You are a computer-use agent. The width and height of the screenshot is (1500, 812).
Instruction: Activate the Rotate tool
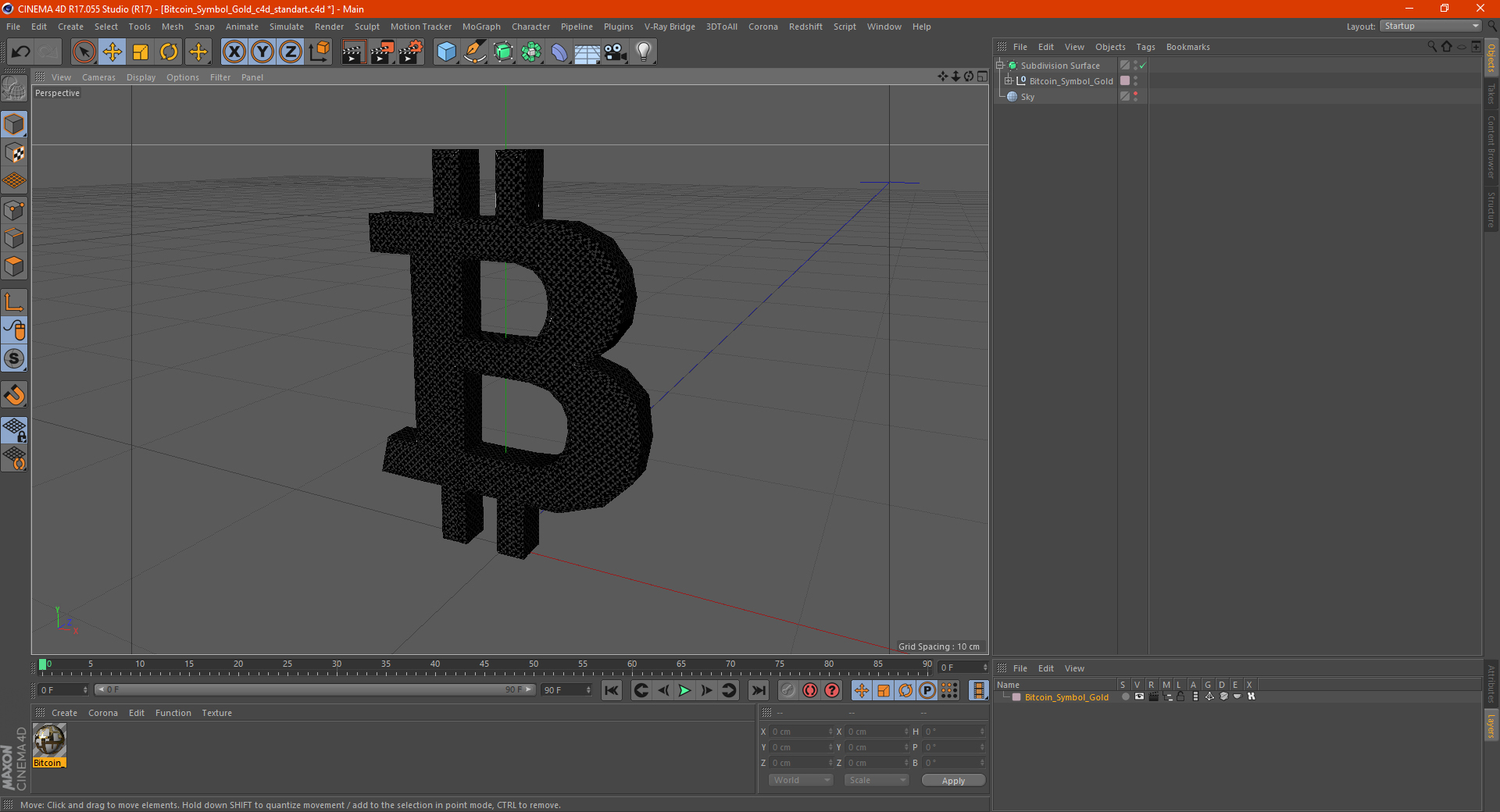[x=169, y=52]
